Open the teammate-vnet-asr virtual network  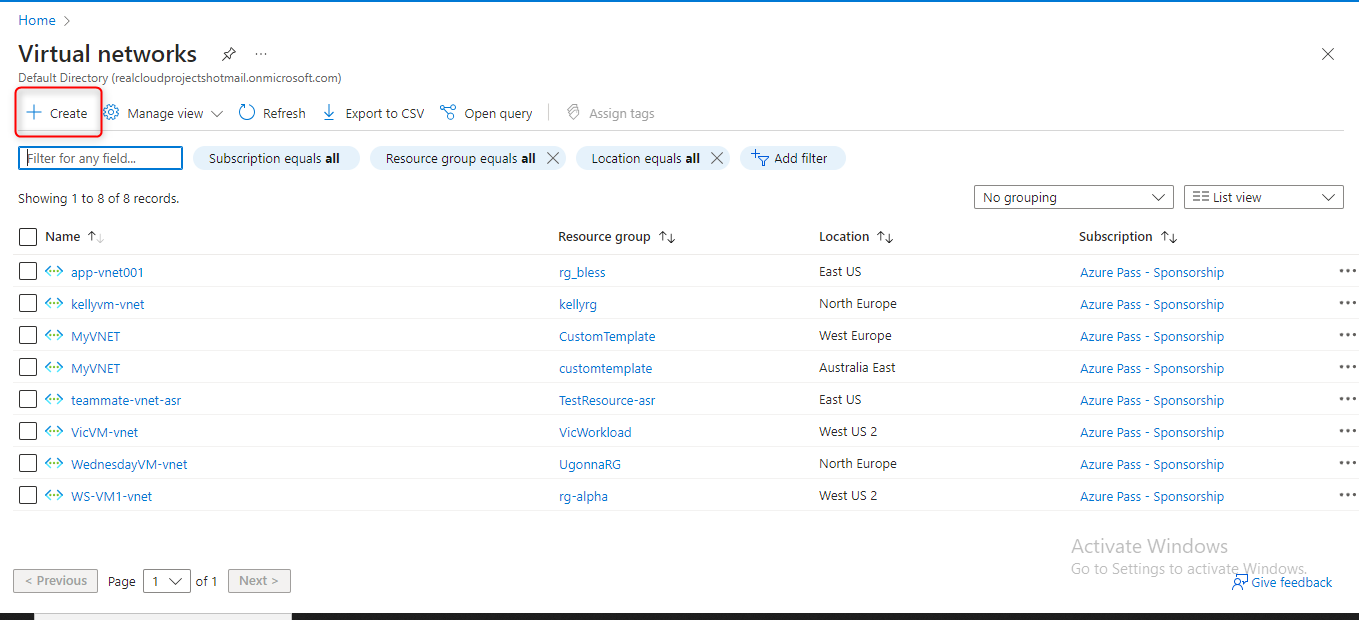[x=126, y=400]
